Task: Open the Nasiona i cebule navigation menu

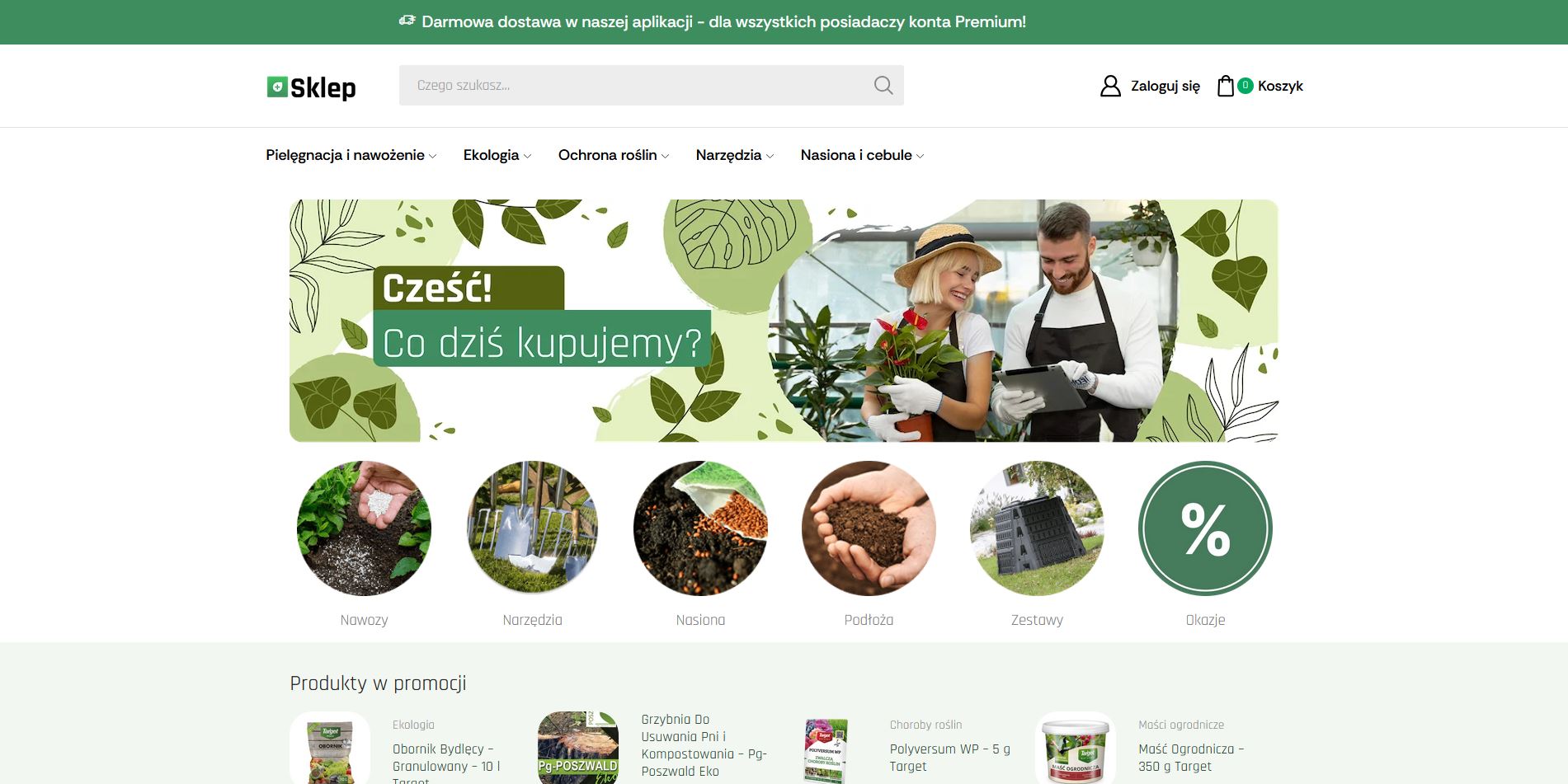Action: 861,155
